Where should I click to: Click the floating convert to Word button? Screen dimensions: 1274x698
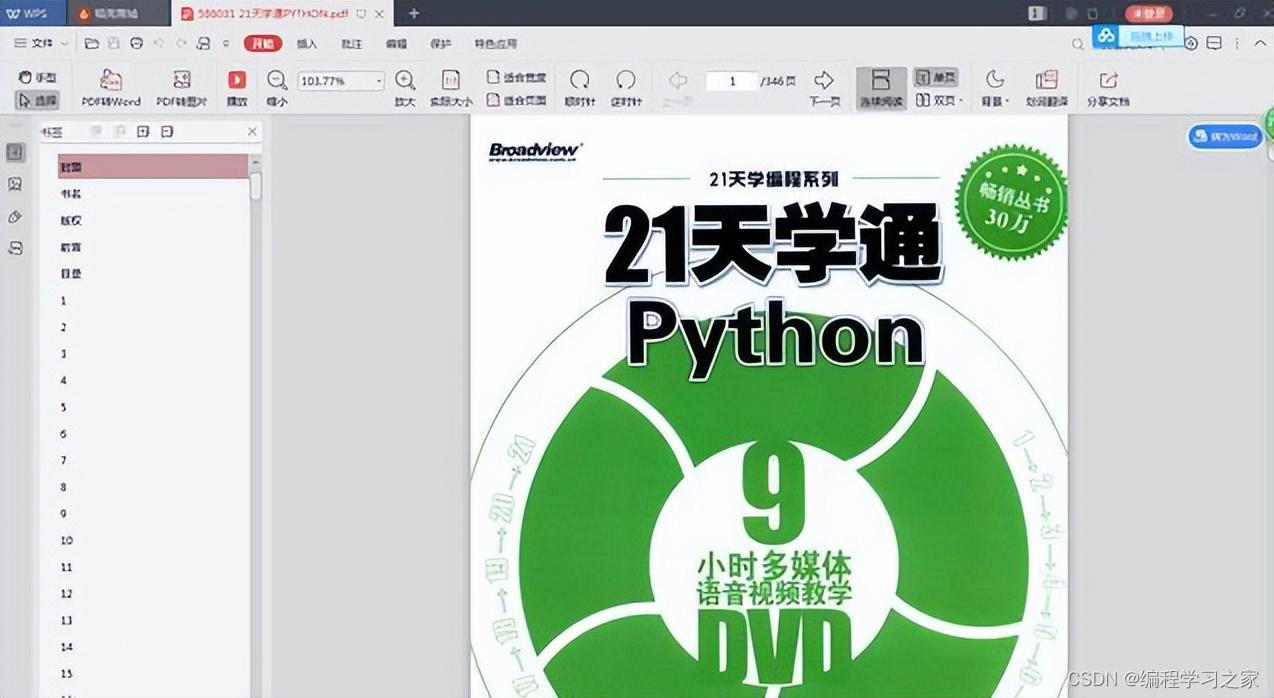(1226, 137)
